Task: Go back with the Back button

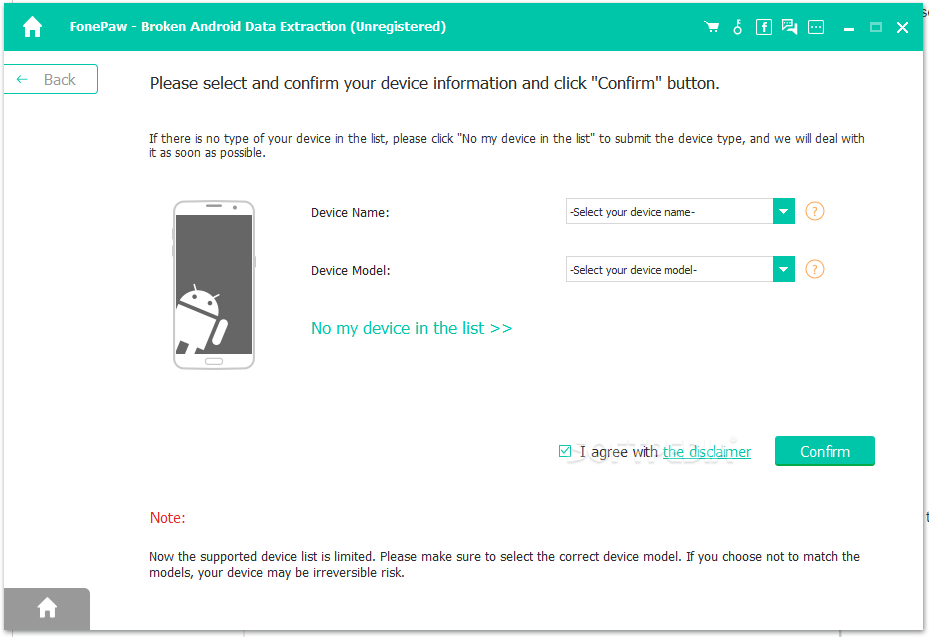Action: pos(50,79)
